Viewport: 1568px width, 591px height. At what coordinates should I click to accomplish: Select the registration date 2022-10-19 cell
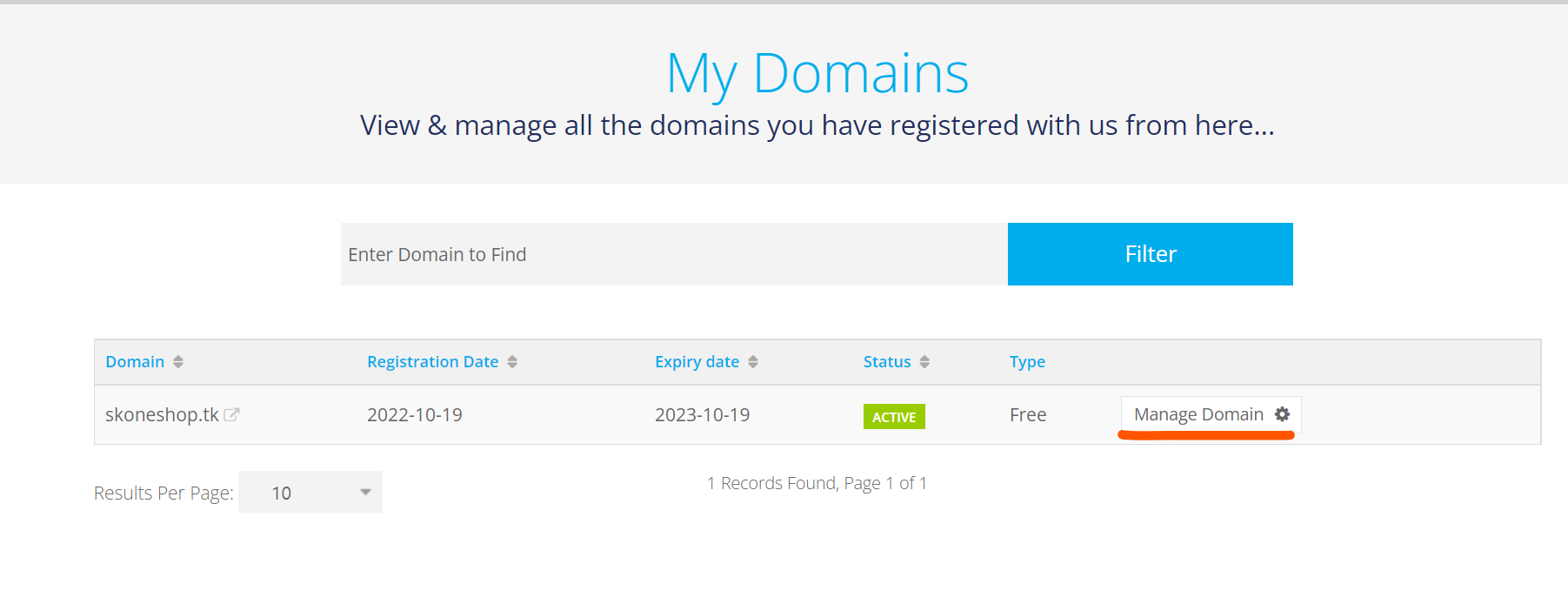[415, 415]
